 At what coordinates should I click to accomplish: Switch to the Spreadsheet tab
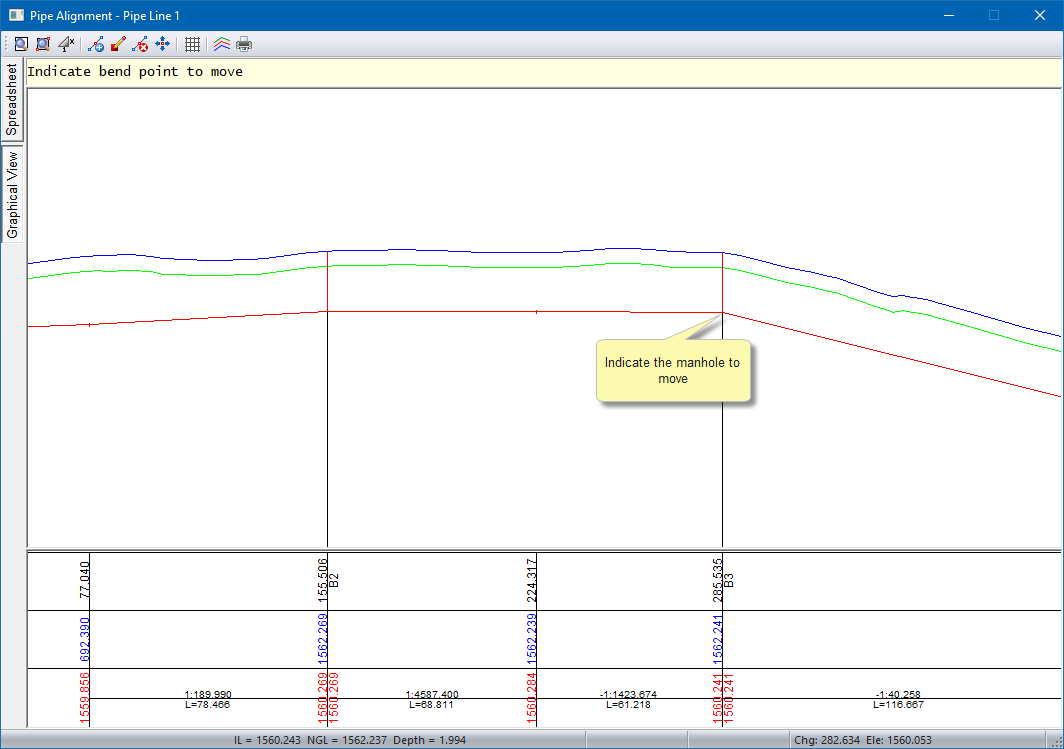pos(12,100)
